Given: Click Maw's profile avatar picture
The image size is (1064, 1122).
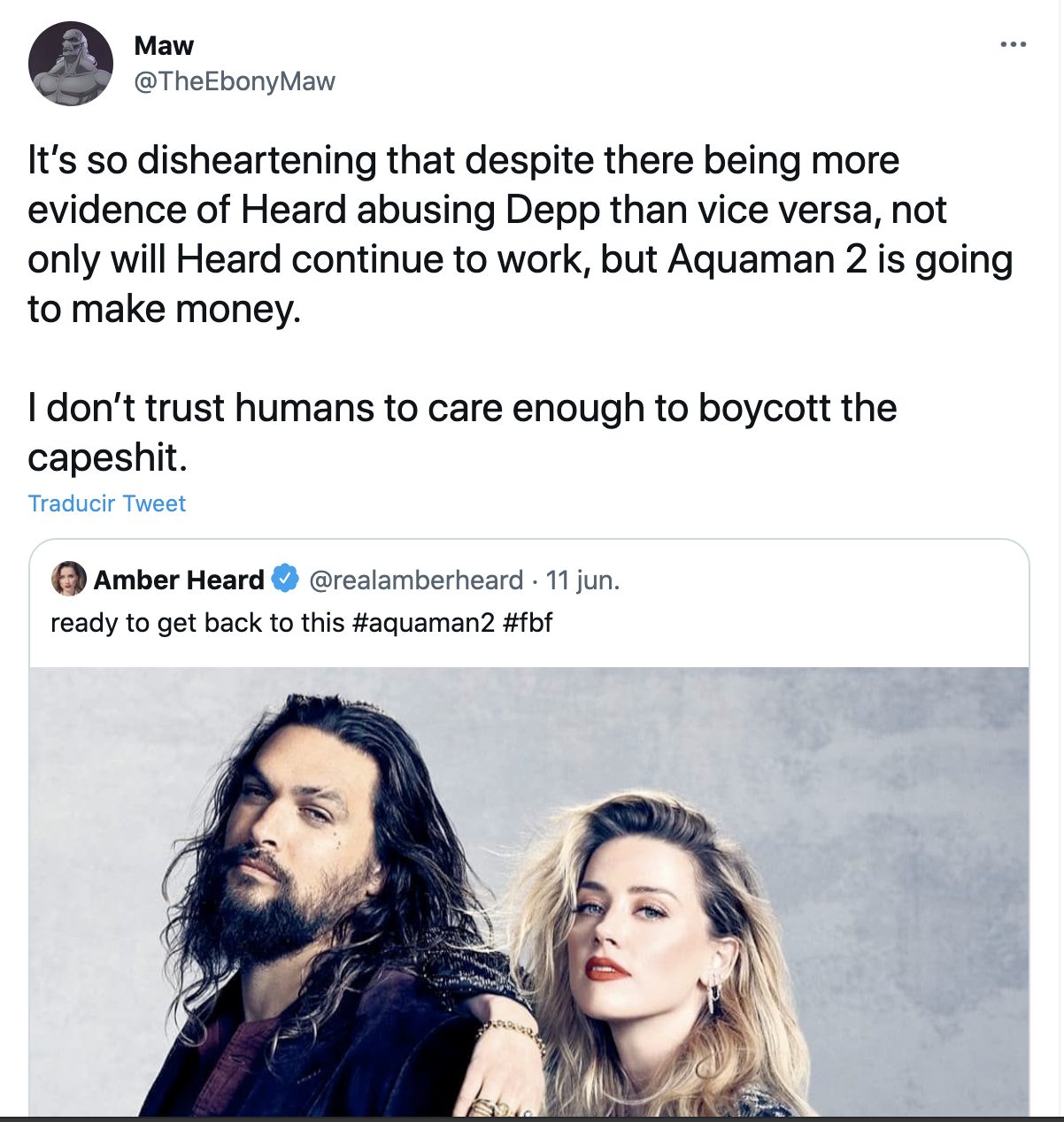Looking at the screenshot, I should coord(71,64).
